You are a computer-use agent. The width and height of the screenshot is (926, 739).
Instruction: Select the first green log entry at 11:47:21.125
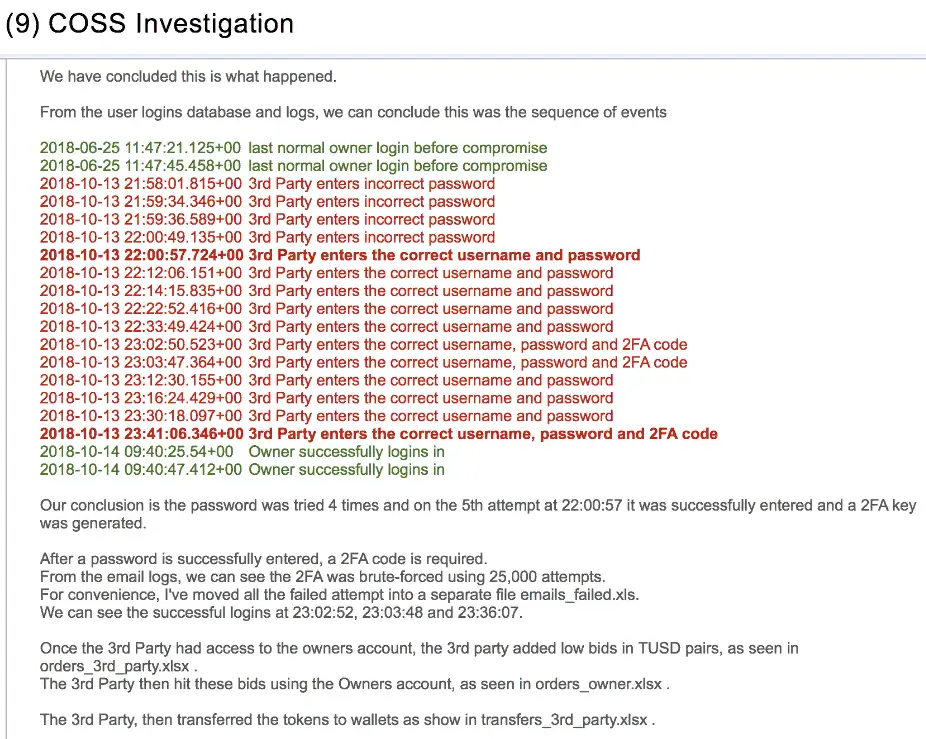click(x=294, y=148)
